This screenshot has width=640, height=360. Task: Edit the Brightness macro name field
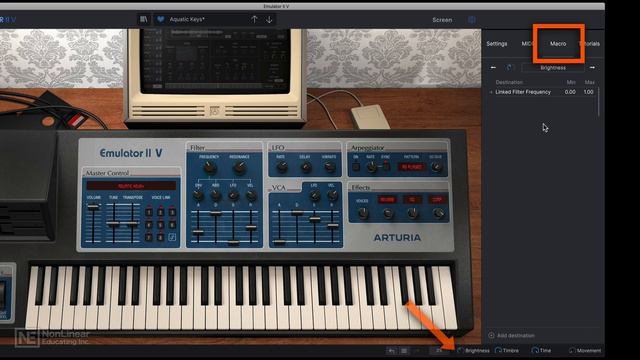pyautogui.click(x=553, y=68)
